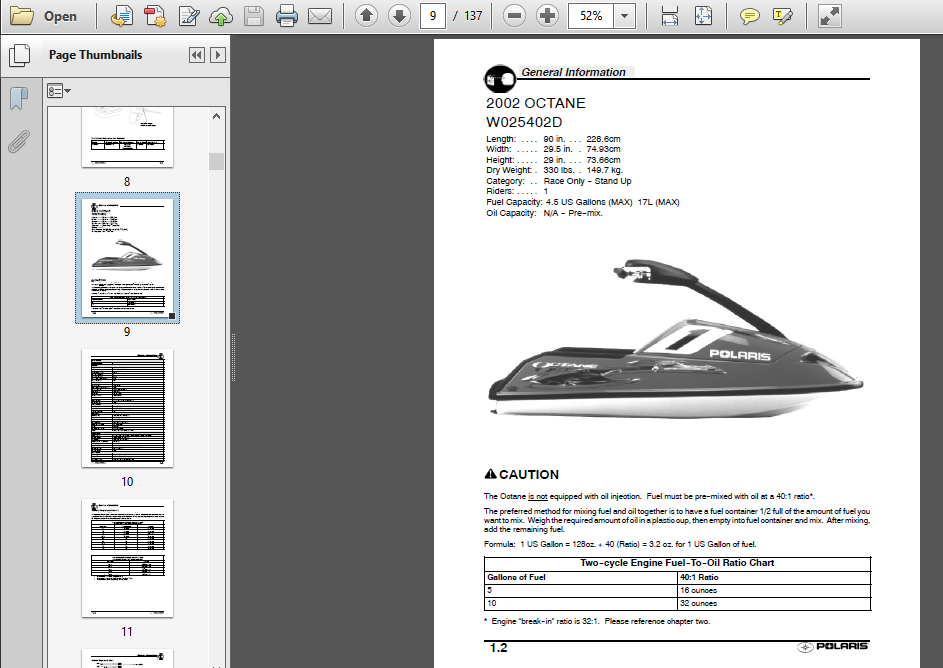943x668 pixels.
Task: Click the General Information header text
Action: [x=573, y=72]
